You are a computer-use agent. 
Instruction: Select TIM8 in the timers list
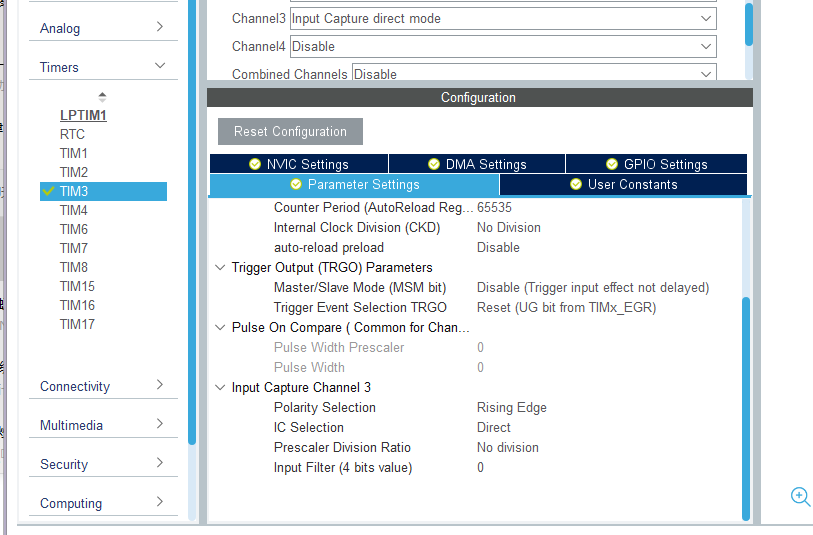tap(74, 268)
